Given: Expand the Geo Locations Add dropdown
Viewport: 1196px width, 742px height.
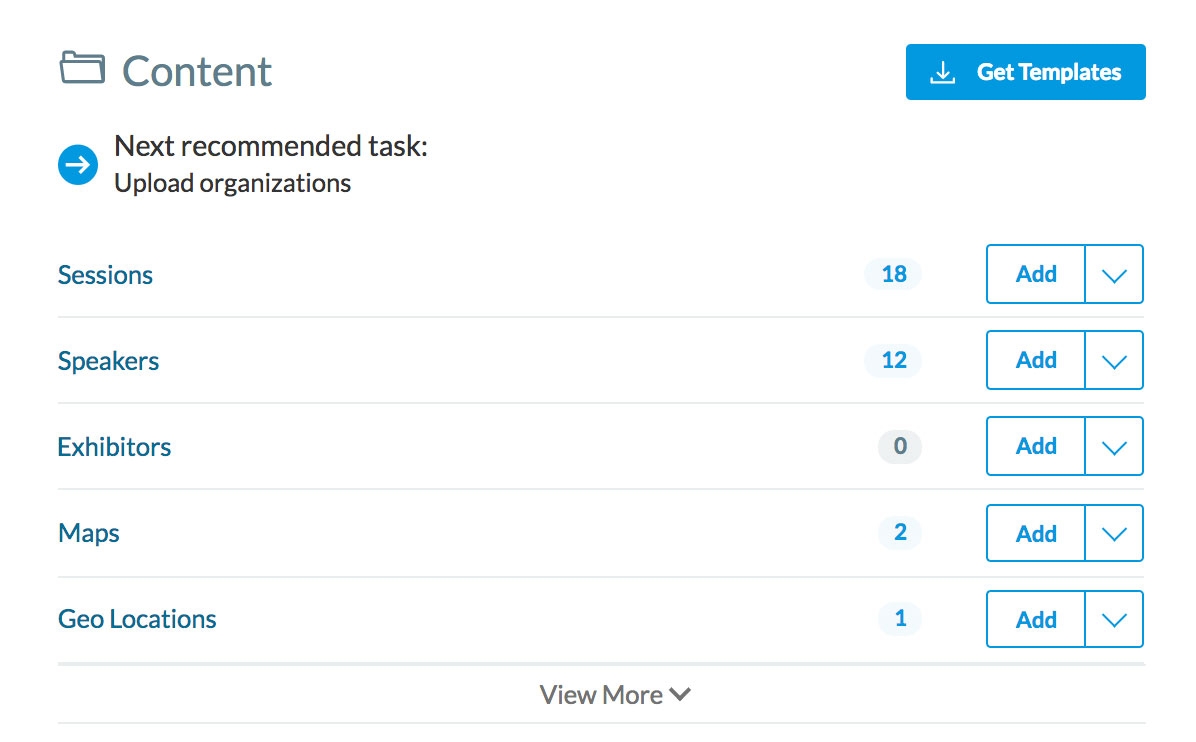Looking at the screenshot, I should coord(1113,619).
